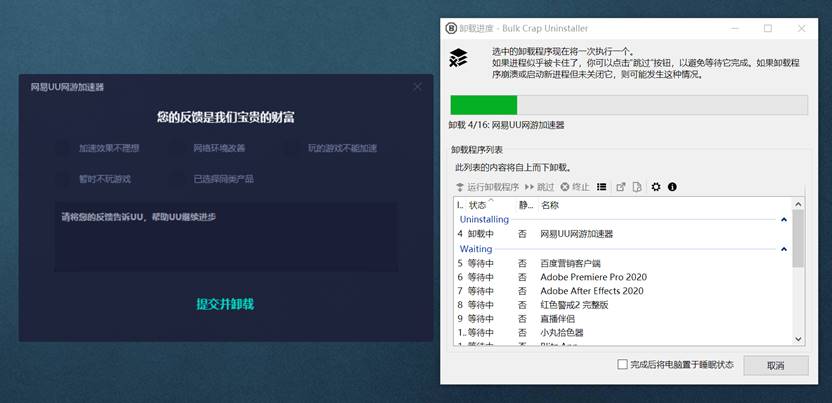Select the Adobe Premiere Pro 2020 row

[623, 277]
